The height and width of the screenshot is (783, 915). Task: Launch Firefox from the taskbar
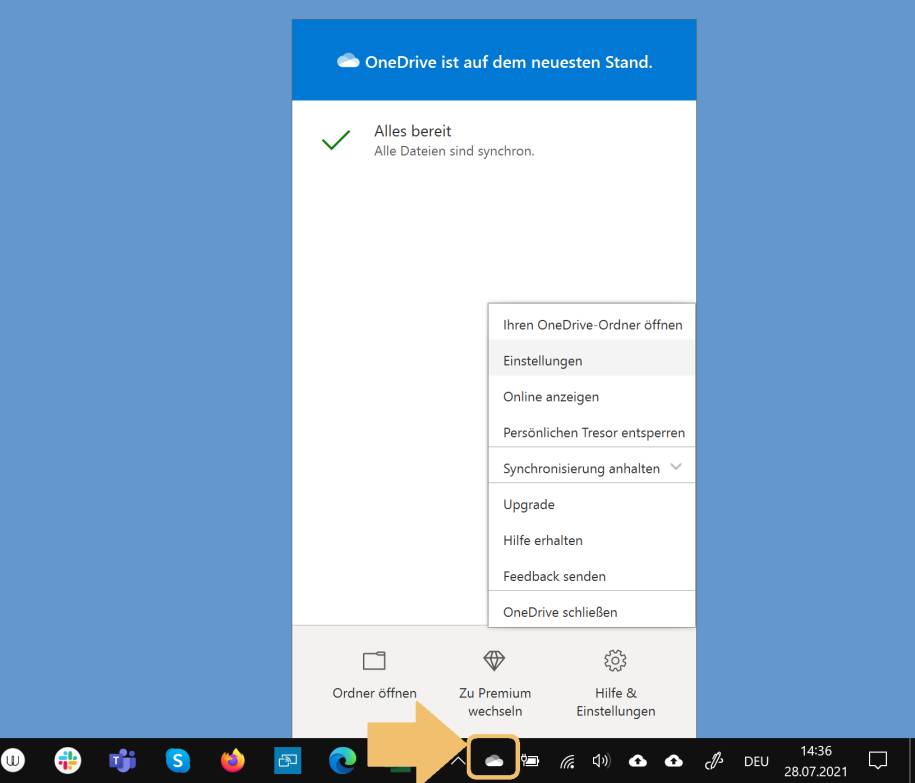233,760
